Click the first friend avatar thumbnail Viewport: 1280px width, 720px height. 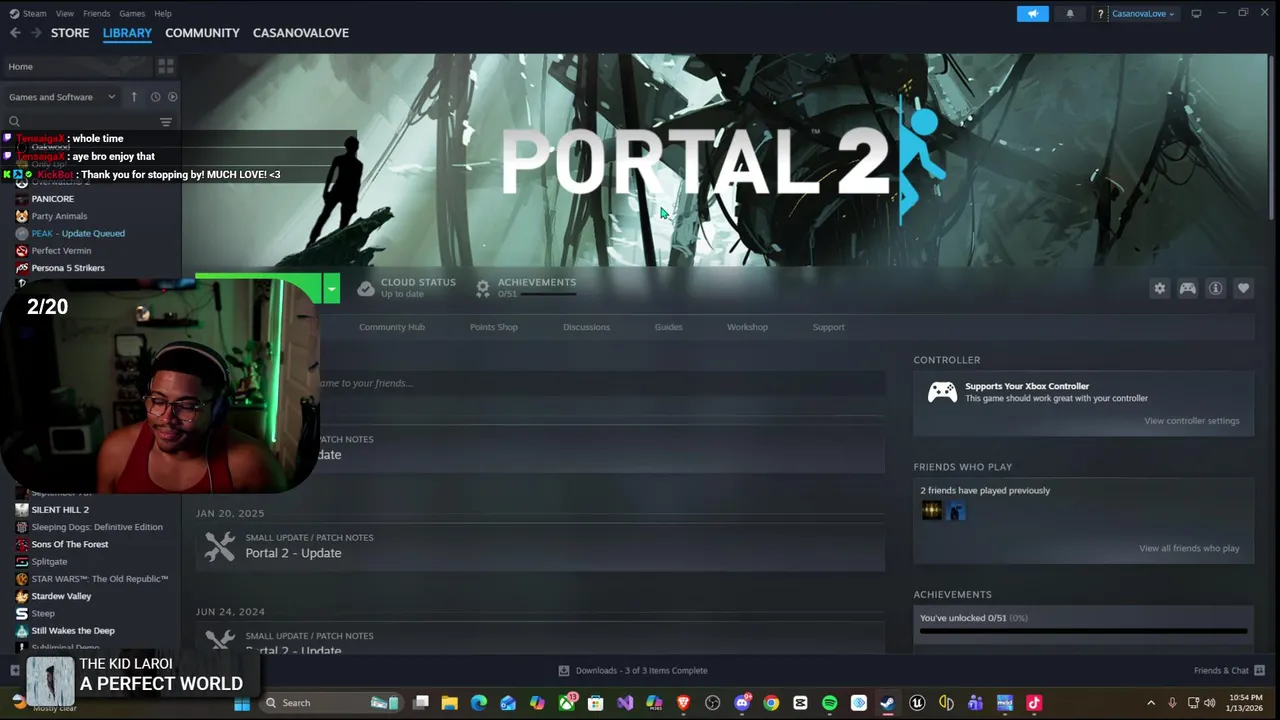coord(932,511)
